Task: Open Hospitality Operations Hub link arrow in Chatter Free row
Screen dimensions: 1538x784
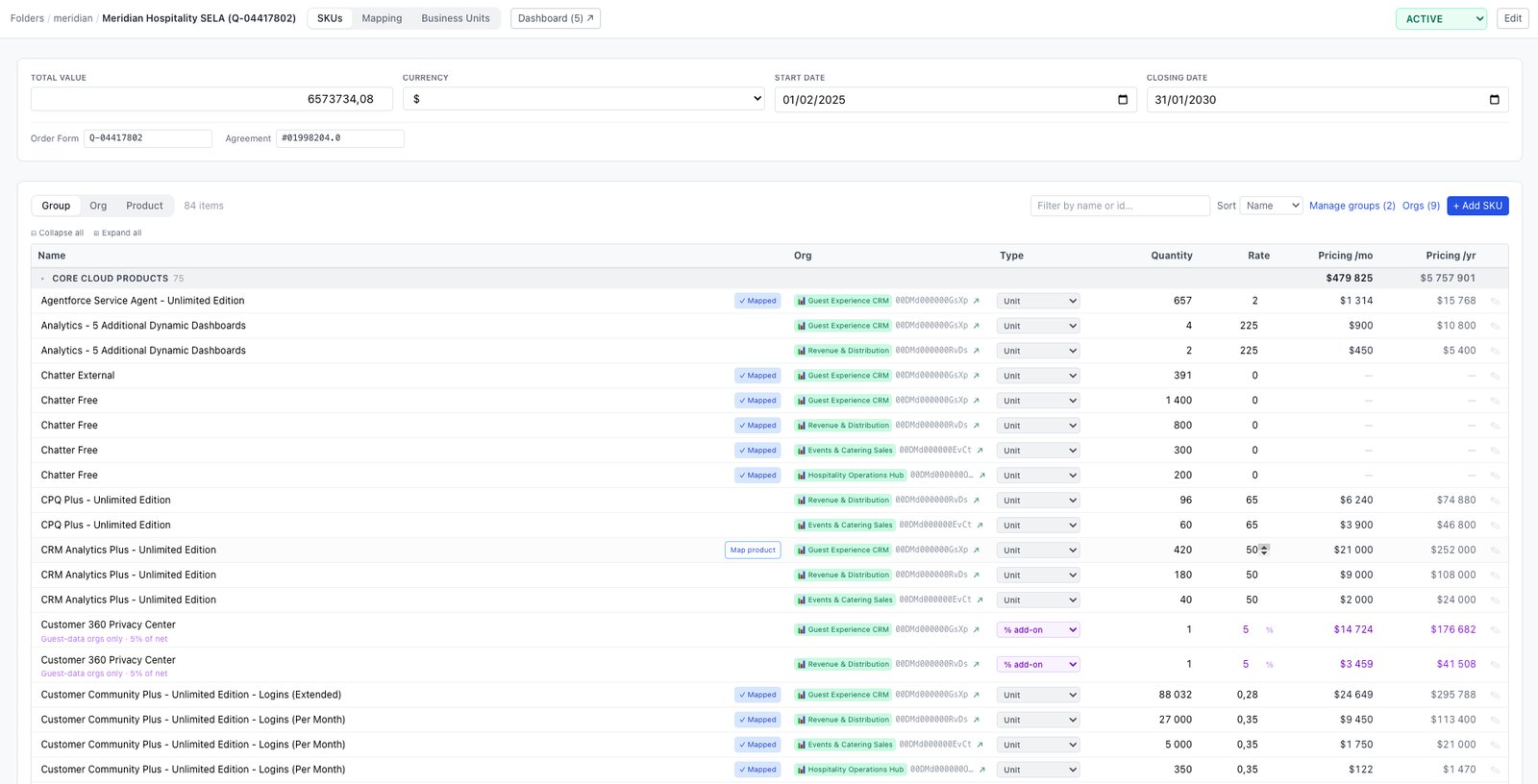Action: [981, 476]
